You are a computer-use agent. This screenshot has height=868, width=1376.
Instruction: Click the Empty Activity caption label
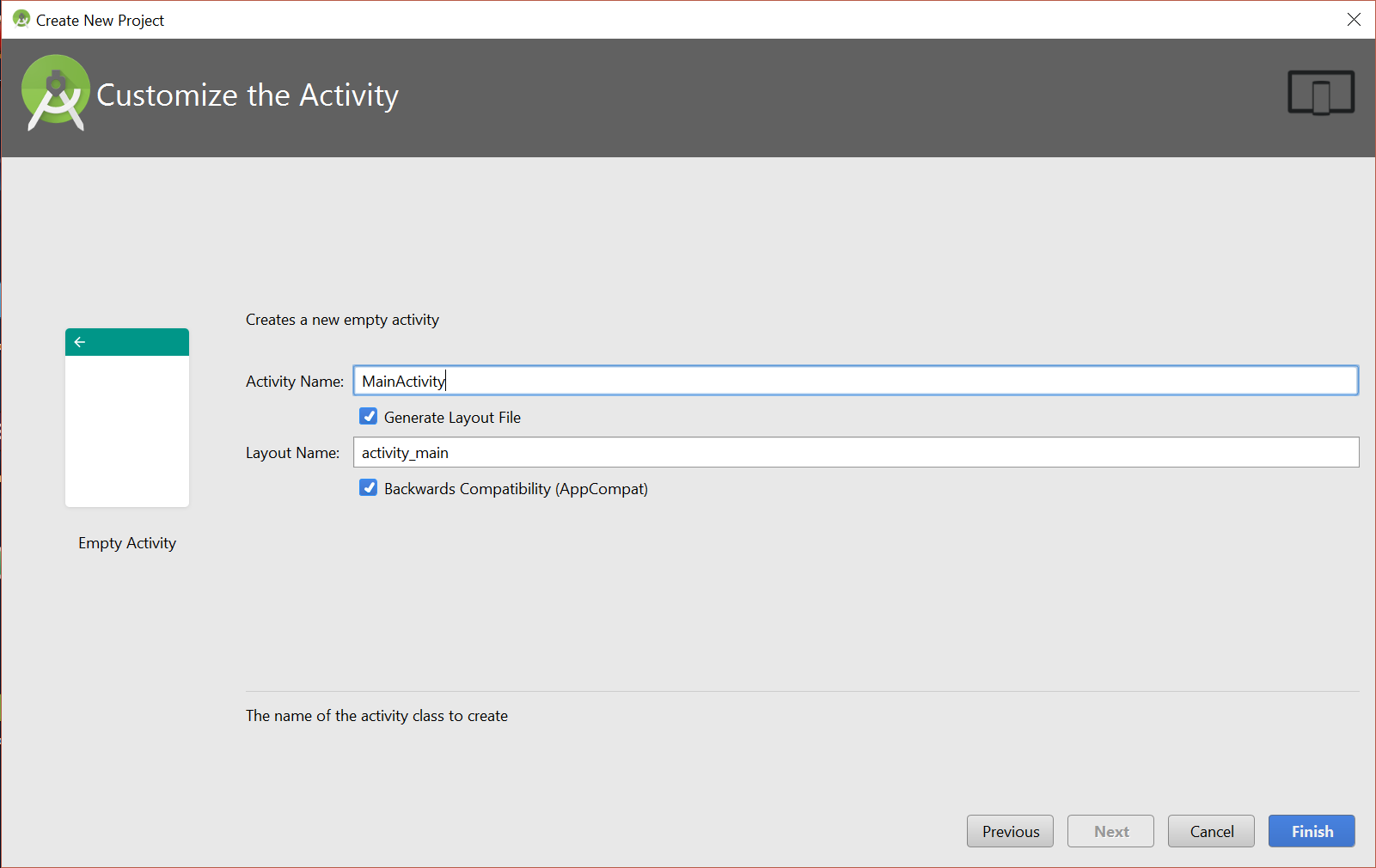pos(127,543)
